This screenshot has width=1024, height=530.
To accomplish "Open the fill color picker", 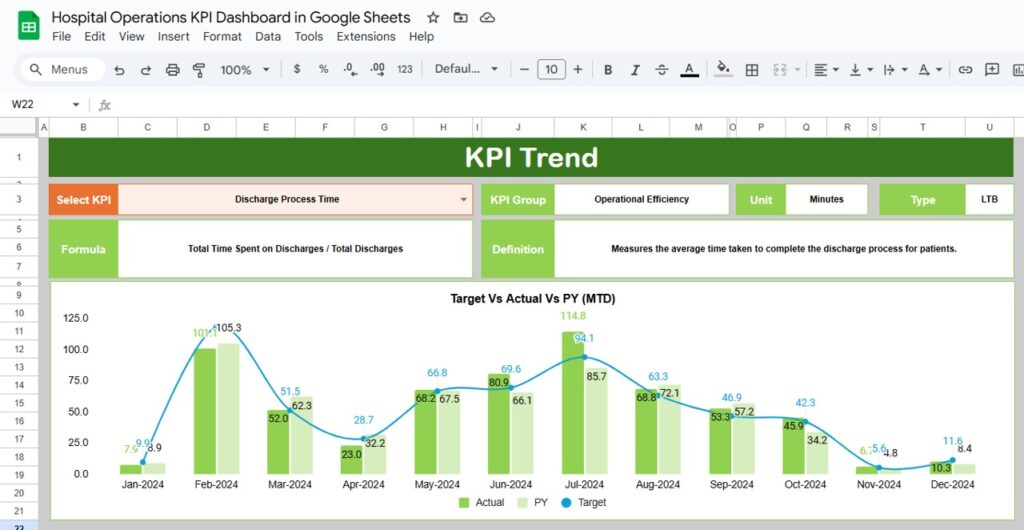I will click(723, 69).
